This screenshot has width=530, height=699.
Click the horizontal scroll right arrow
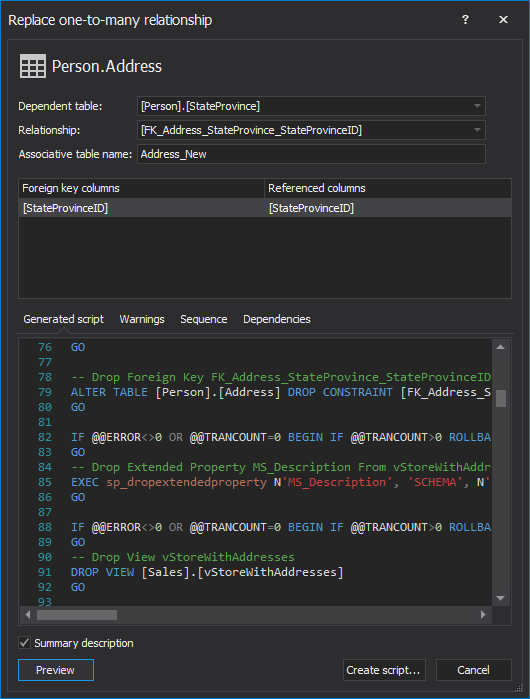(x=483, y=615)
